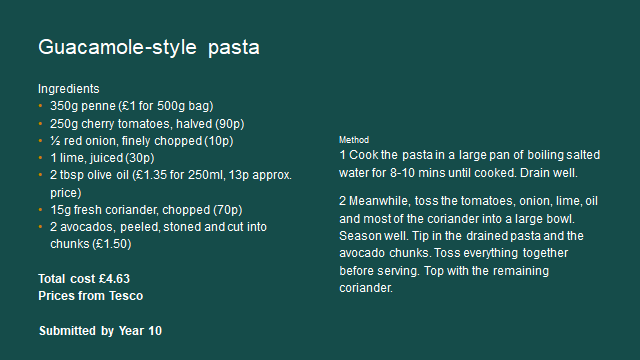Select step 1 Cook the pasta paragraph

pos(469,164)
